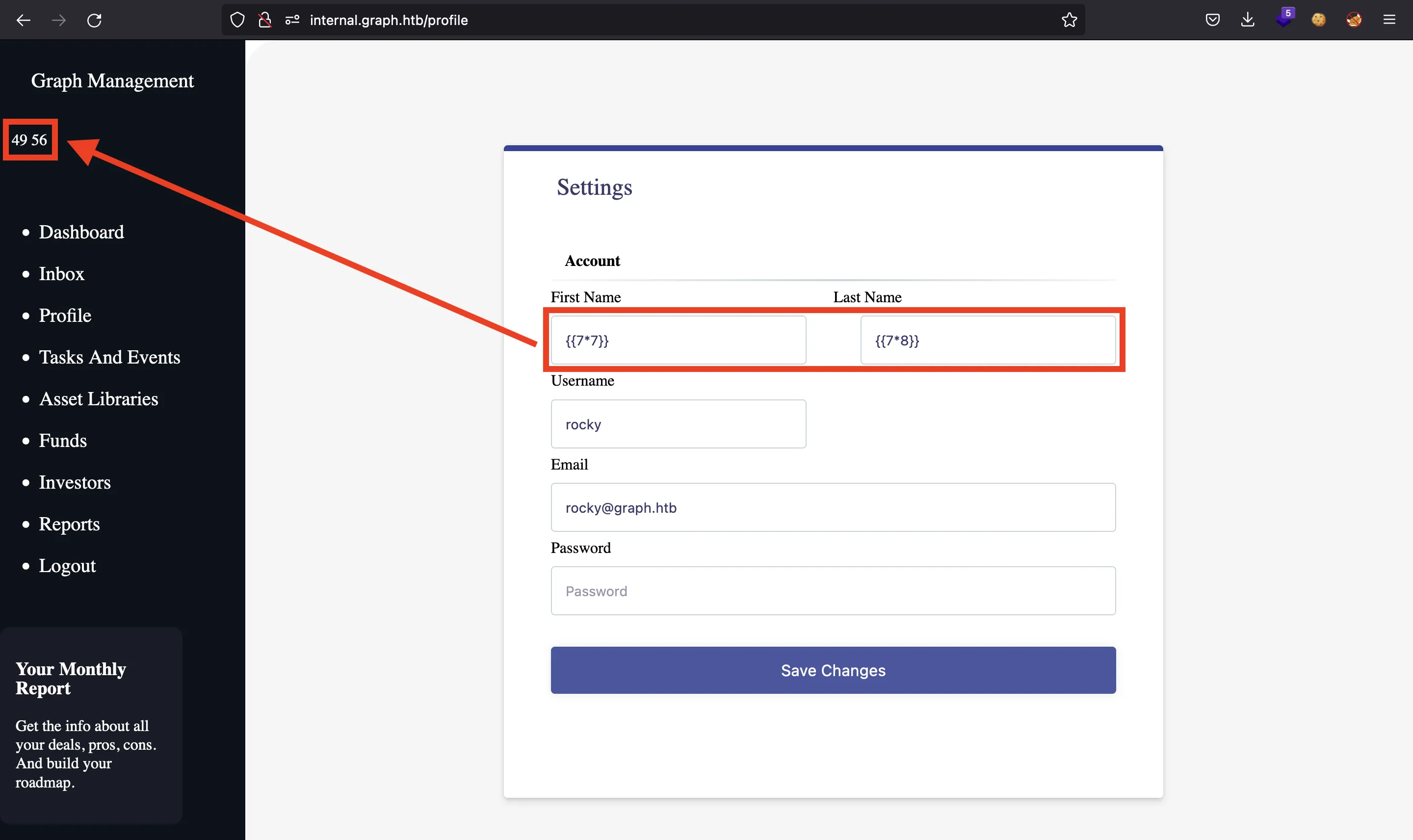Click the Password input field
This screenshot has height=840, width=1413.
tap(833, 591)
